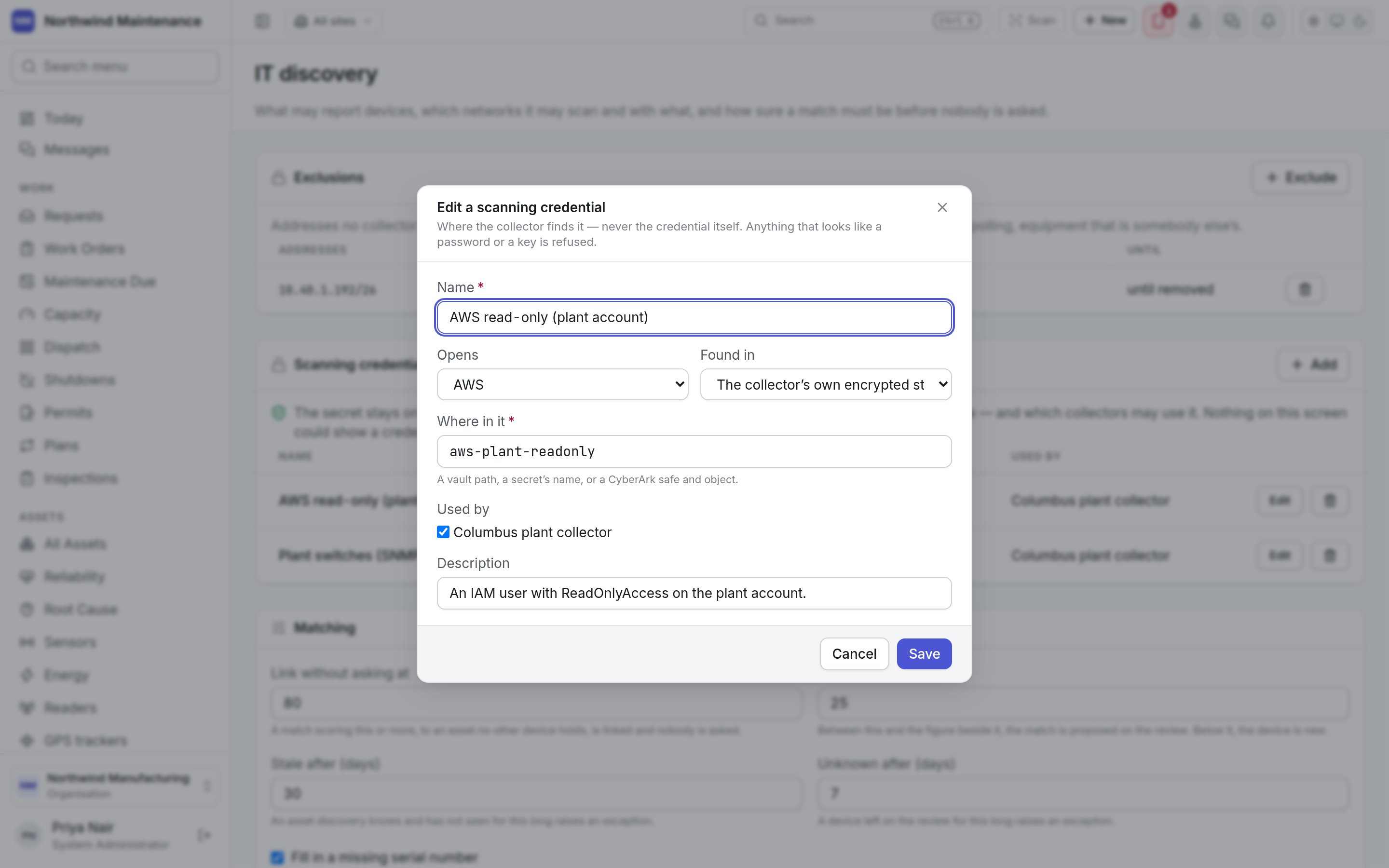This screenshot has height=868, width=1389.
Task: Open Maintenance Due in the sidebar
Action: (x=115, y=282)
